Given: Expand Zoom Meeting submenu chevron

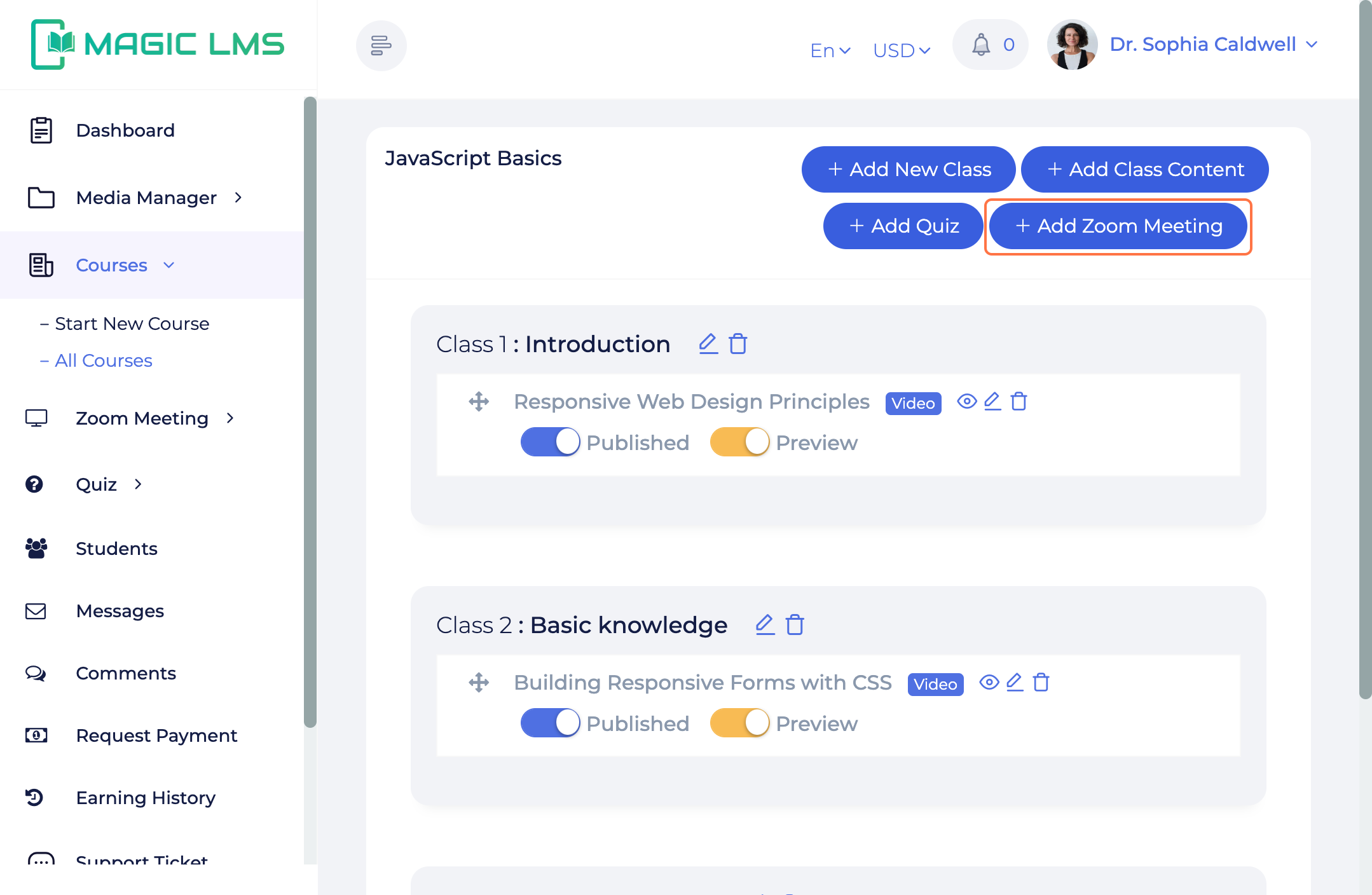Looking at the screenshot, I should tap(230, 418).
